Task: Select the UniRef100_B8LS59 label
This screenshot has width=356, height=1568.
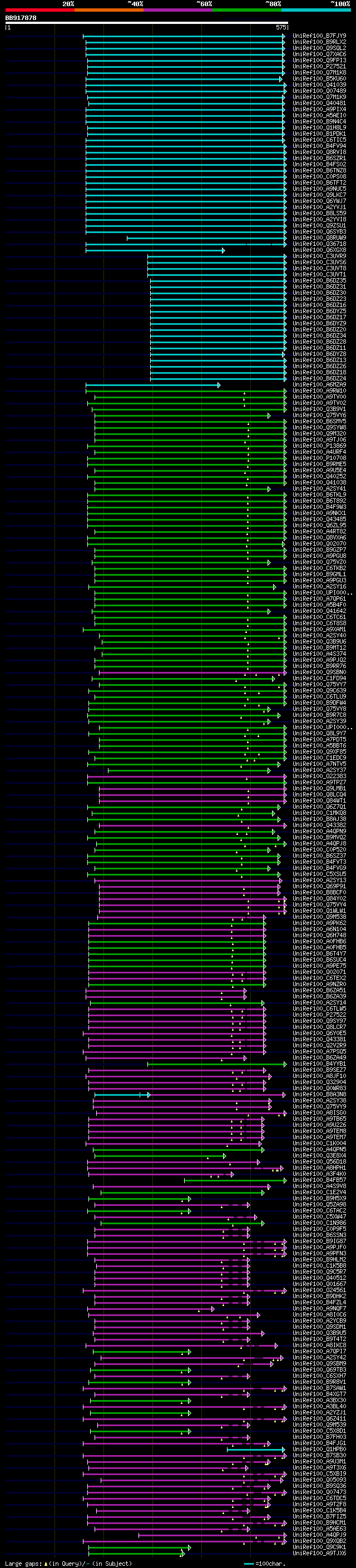Action: click(319, 213)
